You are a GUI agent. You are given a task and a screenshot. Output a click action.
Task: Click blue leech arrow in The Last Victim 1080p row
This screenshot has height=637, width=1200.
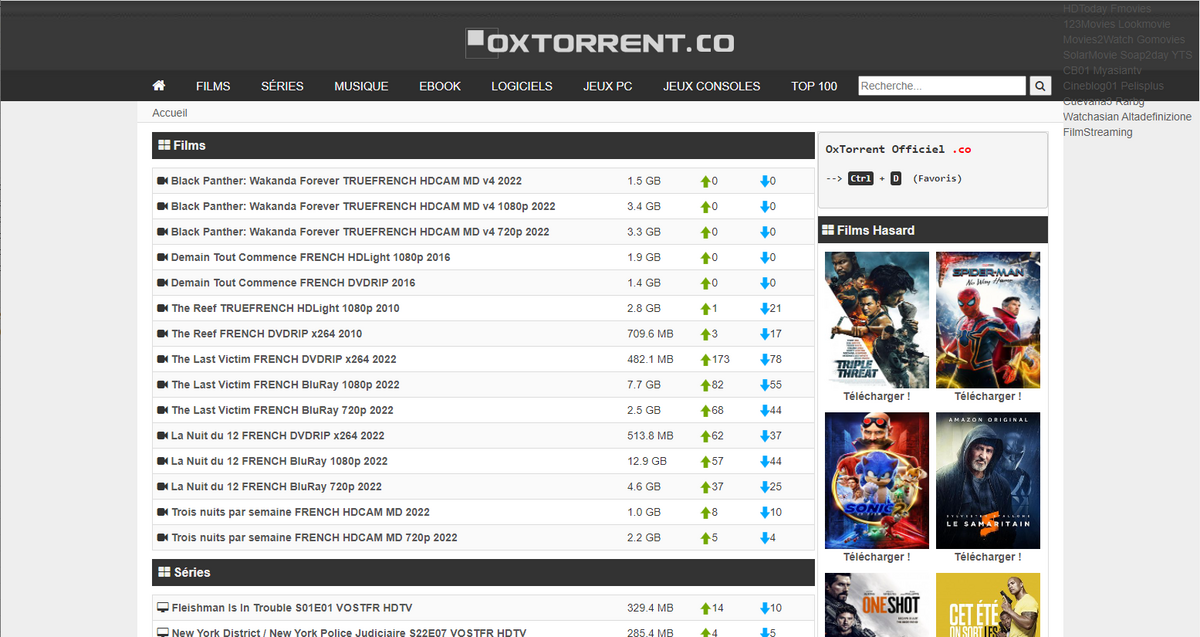(x=765, y=385)
